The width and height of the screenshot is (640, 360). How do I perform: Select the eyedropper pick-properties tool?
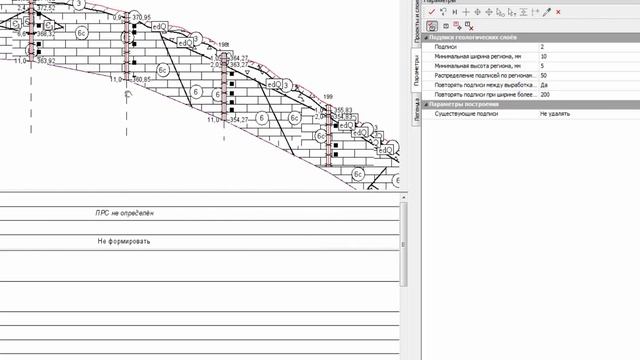[547, 12]
